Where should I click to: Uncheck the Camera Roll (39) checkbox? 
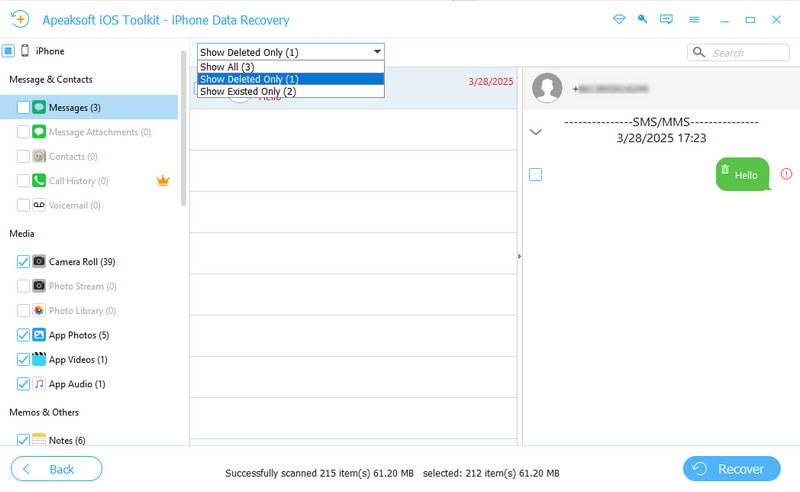(x=23, y=261)
